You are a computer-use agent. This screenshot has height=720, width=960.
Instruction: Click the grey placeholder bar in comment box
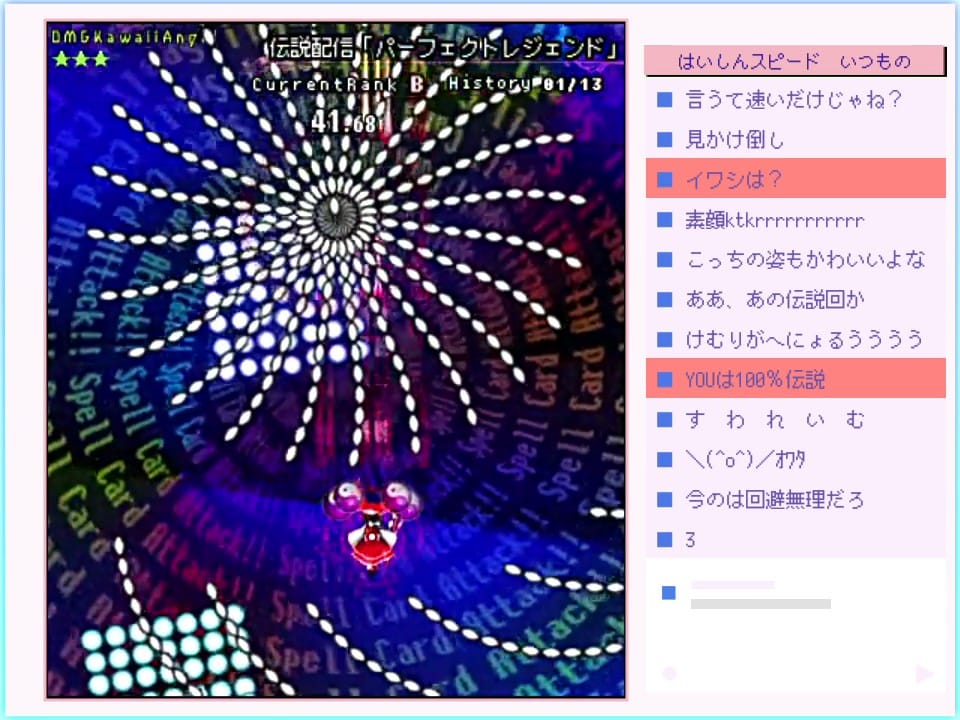pyautogui.click(x=760, y=604)
